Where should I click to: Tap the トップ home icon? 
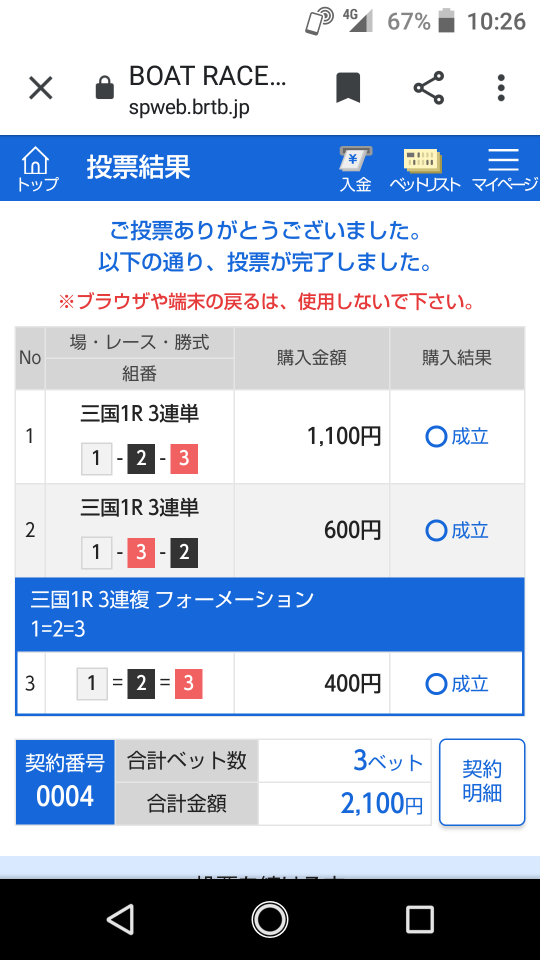37,168
